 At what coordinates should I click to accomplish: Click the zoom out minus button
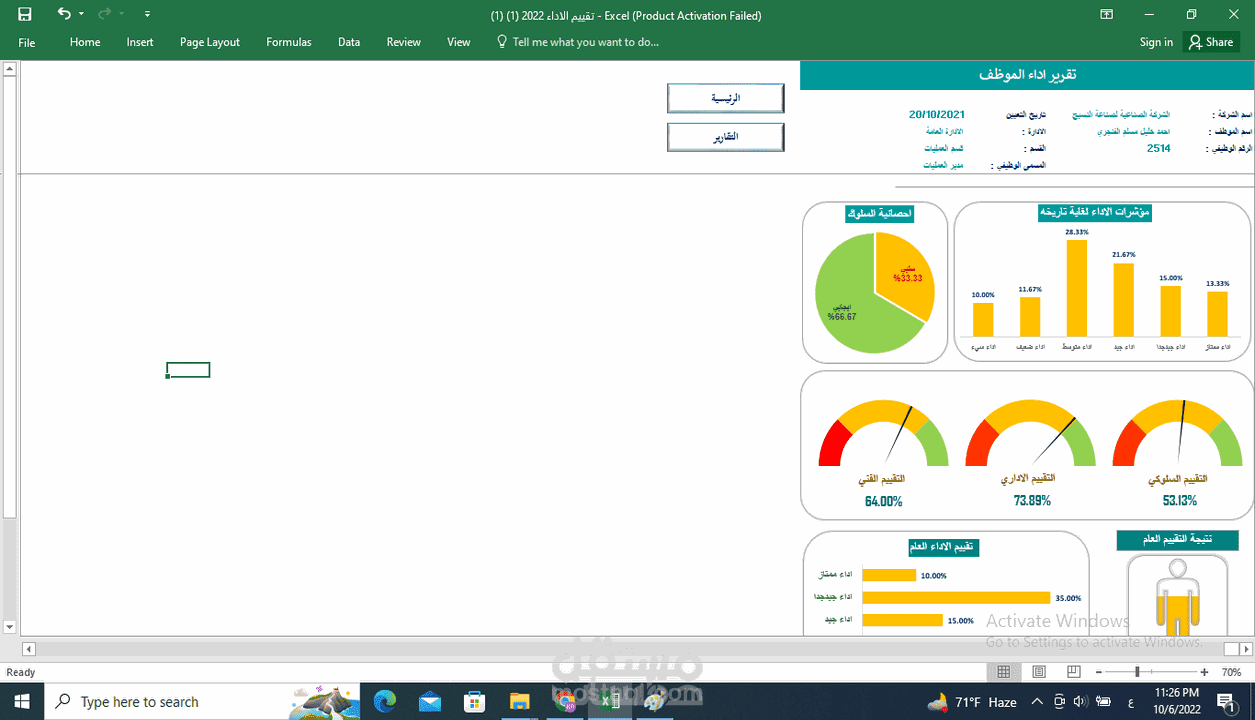pyautogui.click(x=1098, y=672)
